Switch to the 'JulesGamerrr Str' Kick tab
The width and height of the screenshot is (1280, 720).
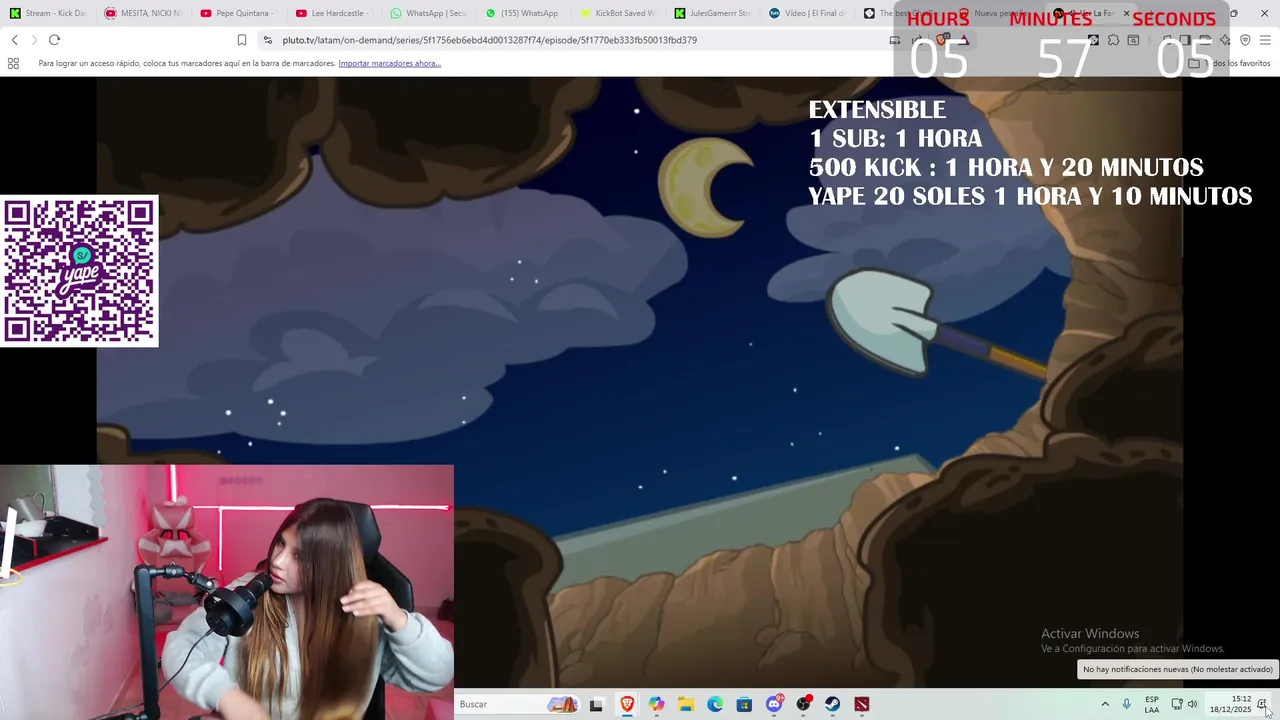click(x=713, y=13)
